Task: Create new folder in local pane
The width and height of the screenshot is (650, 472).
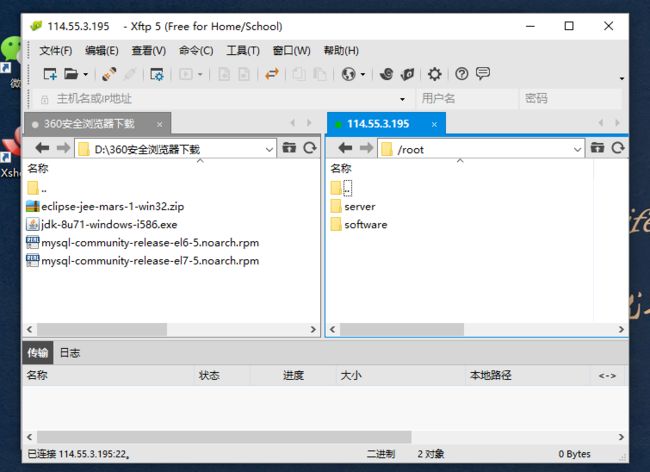Action: [x=289, y=148]
